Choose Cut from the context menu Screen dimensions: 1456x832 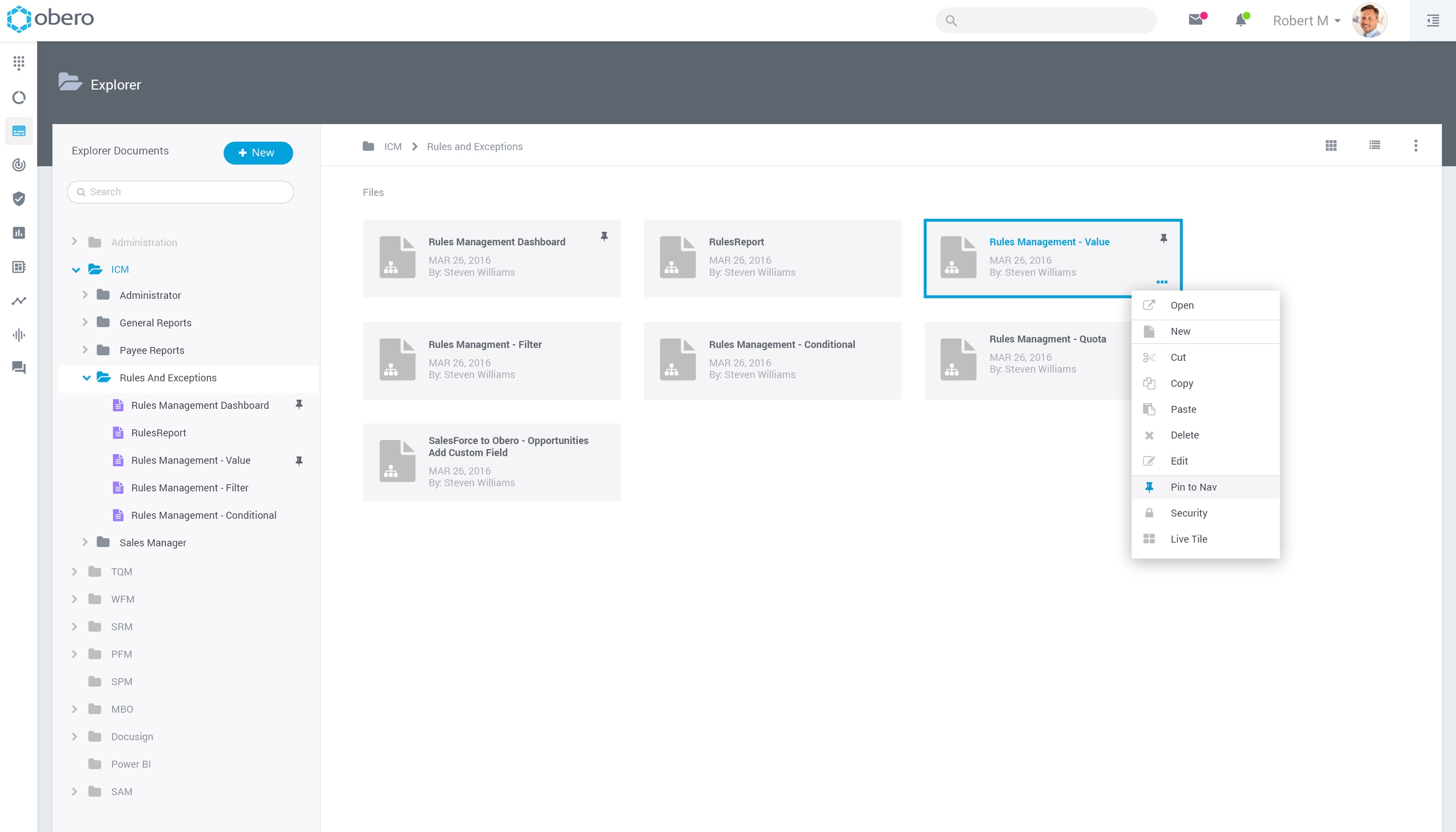(1205, 357)
